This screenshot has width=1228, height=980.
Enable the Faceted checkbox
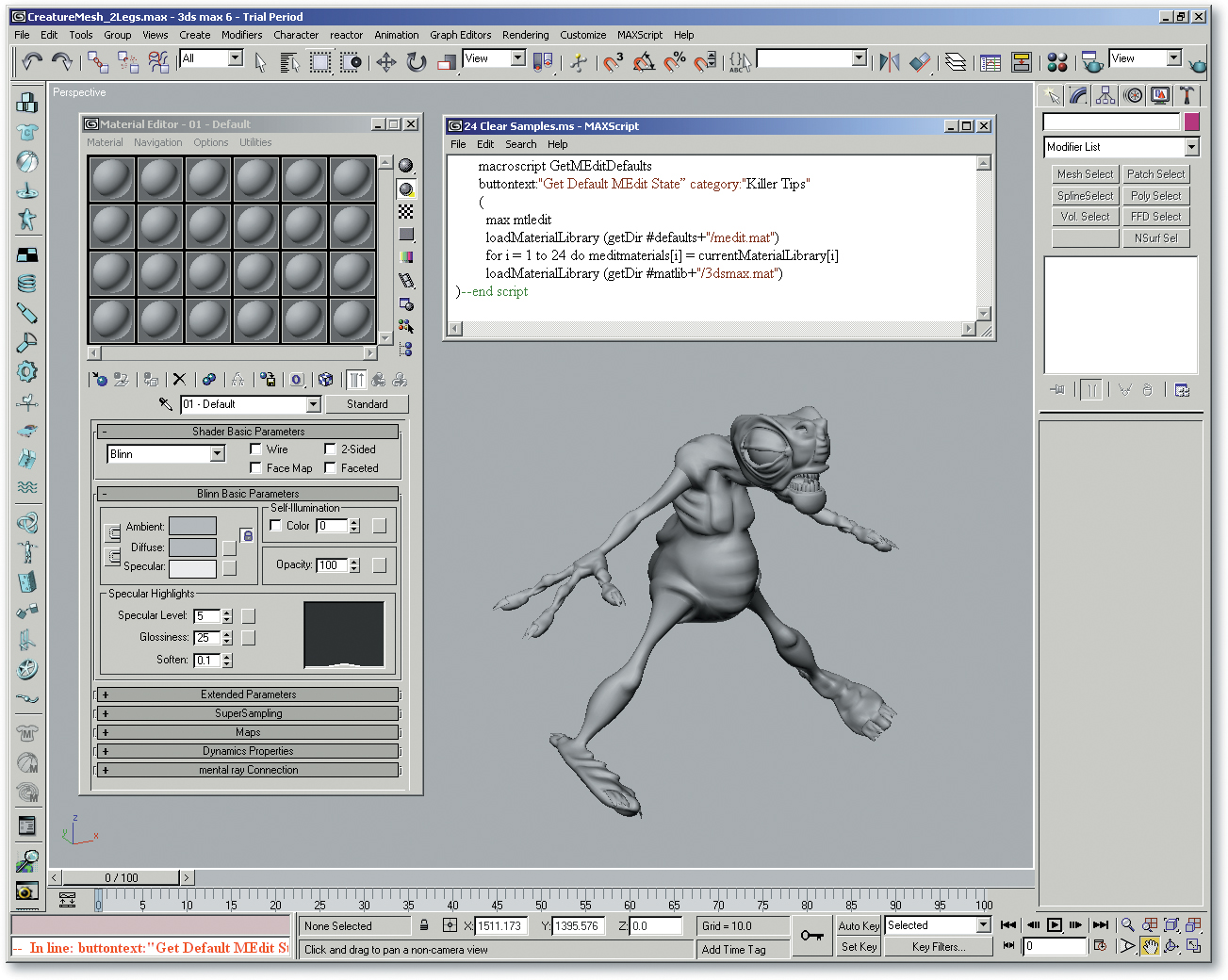(x=330, y=468)
